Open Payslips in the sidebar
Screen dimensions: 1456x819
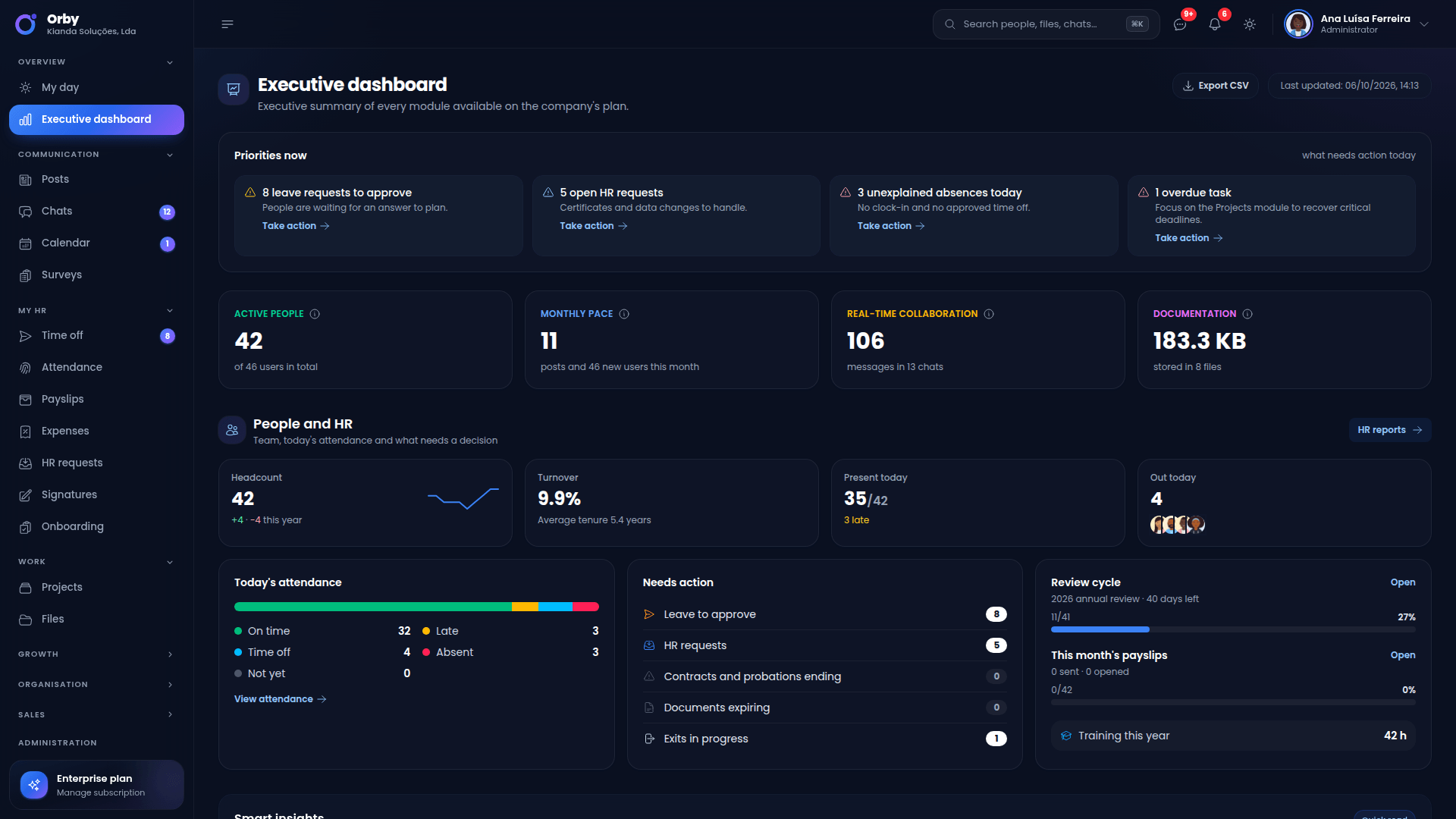pyautogui.click(x=96, y=400)
